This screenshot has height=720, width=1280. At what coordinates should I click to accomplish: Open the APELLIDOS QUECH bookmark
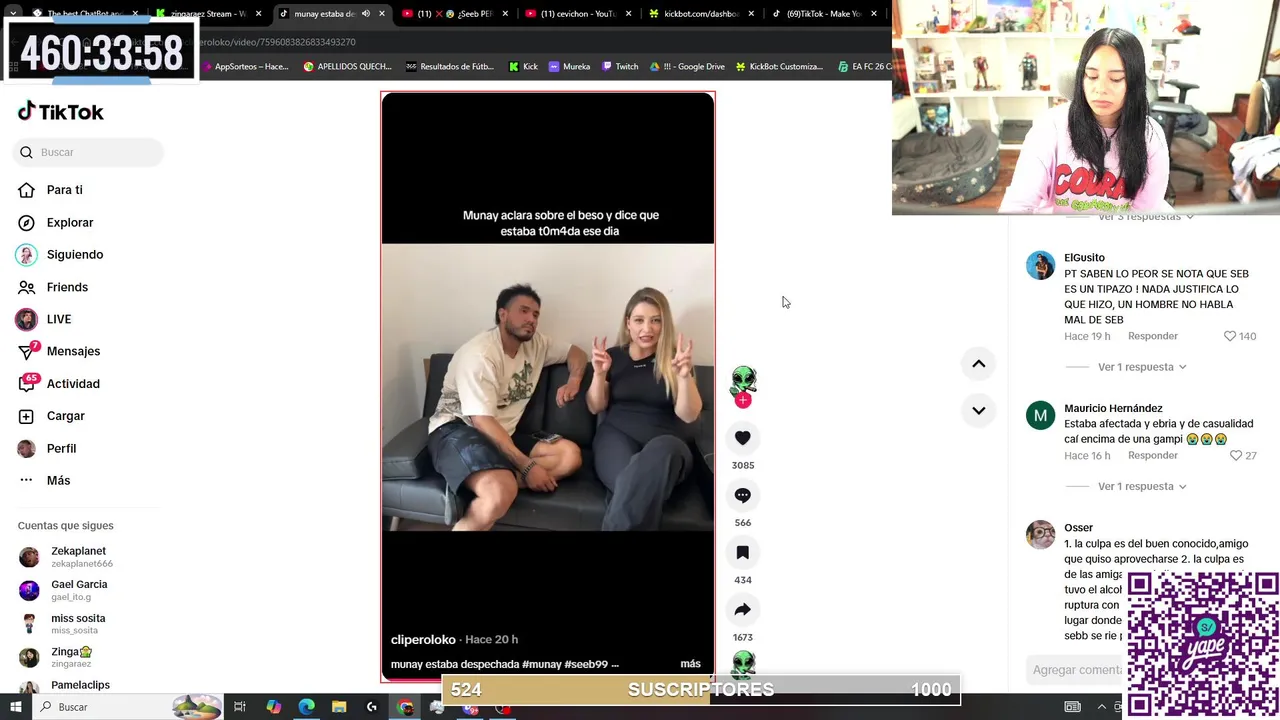(x=347, y=66)
